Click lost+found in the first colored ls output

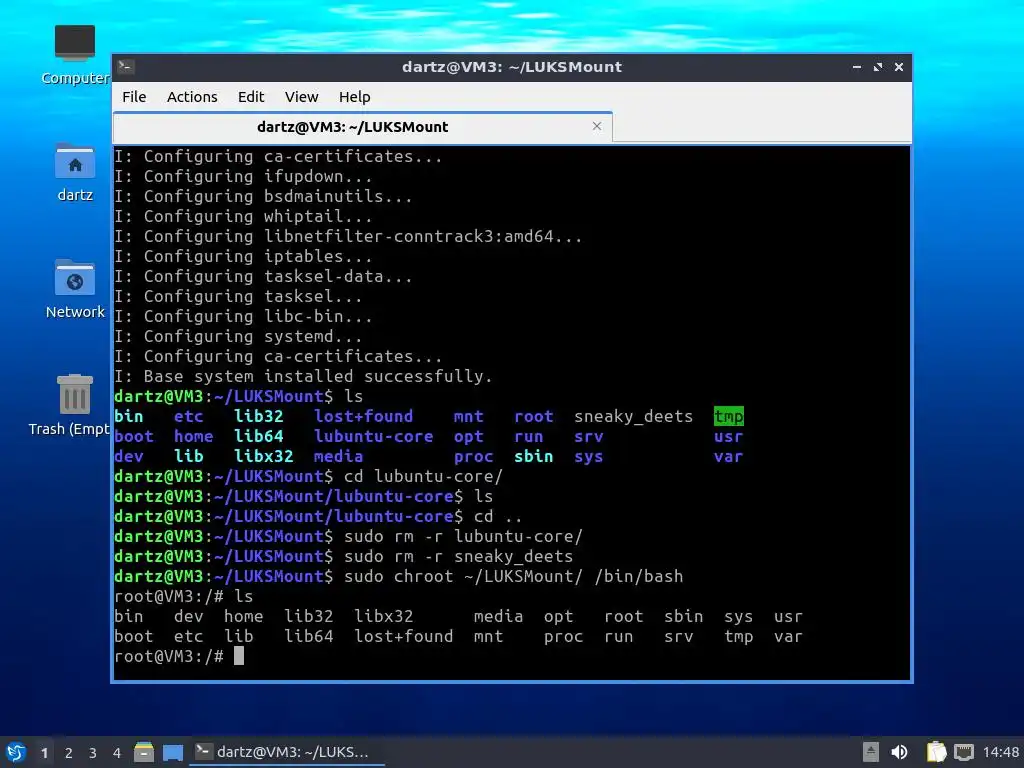pyautogui.click(x=364, y=416)
